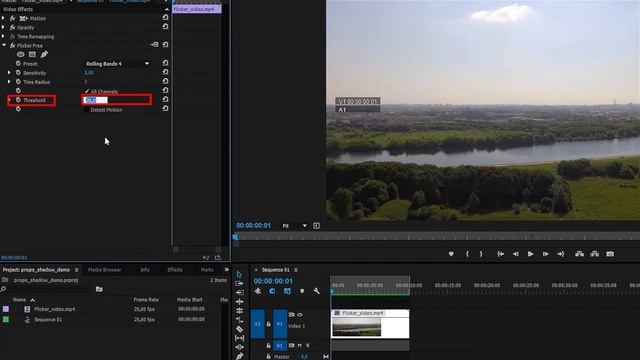Export frame with camera icon
Viewport: 640px width, 360px height.
610,254
